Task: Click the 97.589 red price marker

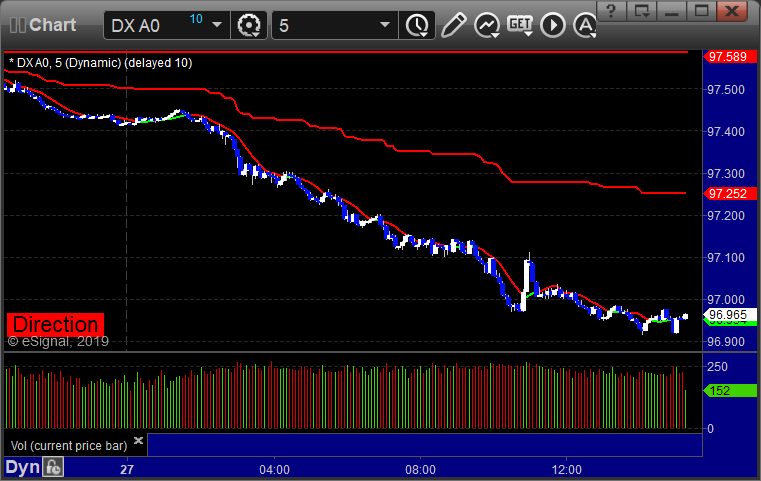Action: point(729,57)
